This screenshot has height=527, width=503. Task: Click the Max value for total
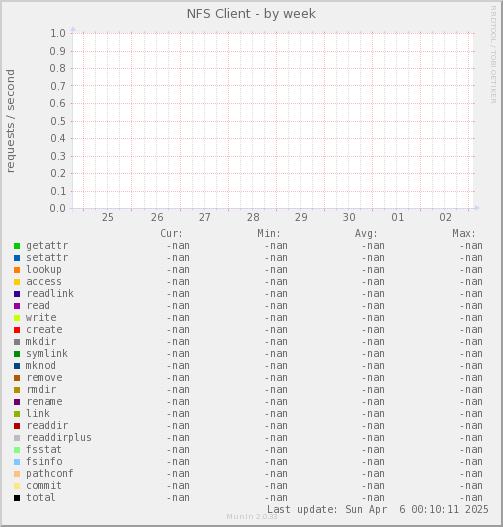471,498
